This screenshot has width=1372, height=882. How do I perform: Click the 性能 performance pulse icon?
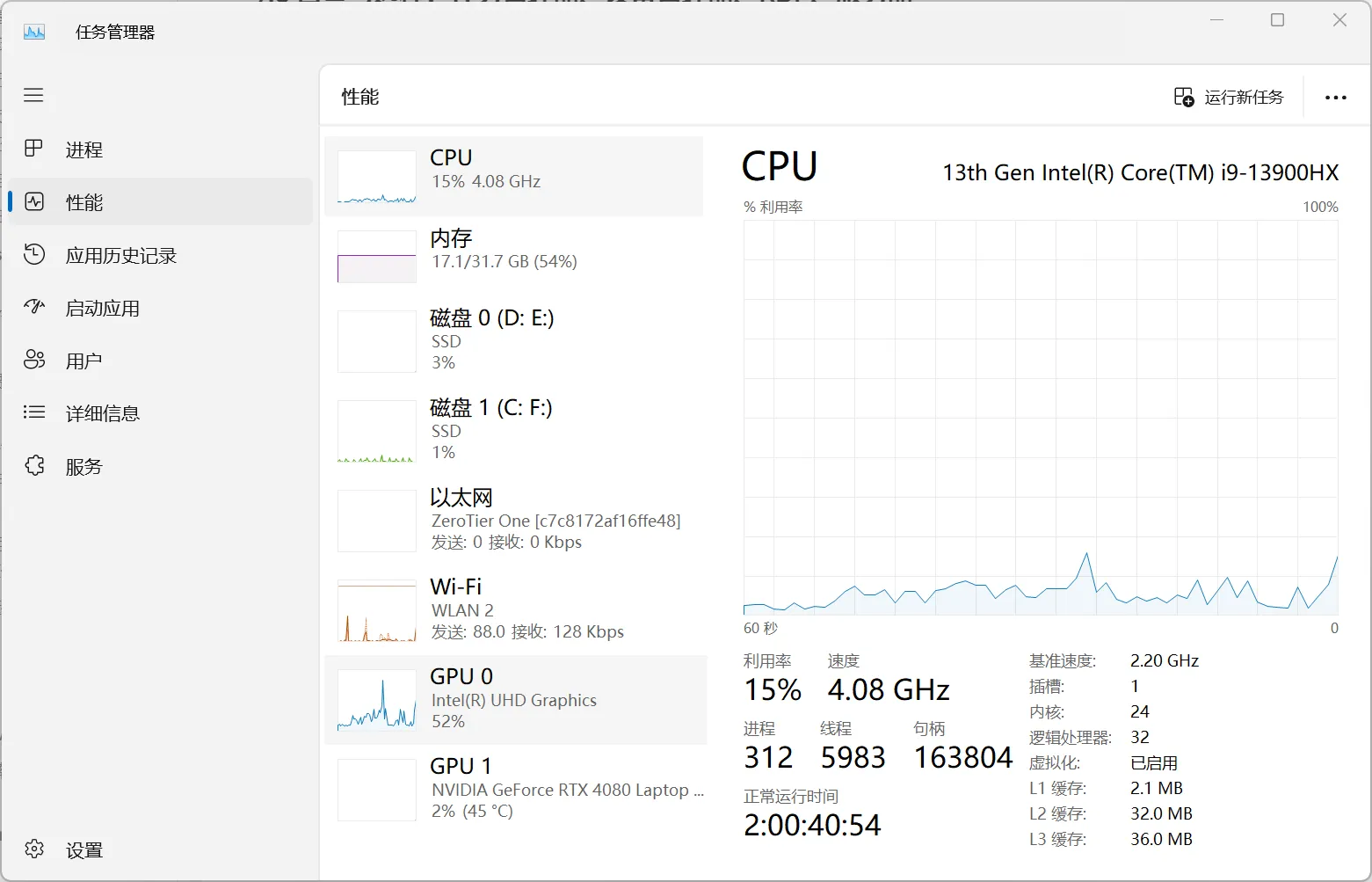34,201
